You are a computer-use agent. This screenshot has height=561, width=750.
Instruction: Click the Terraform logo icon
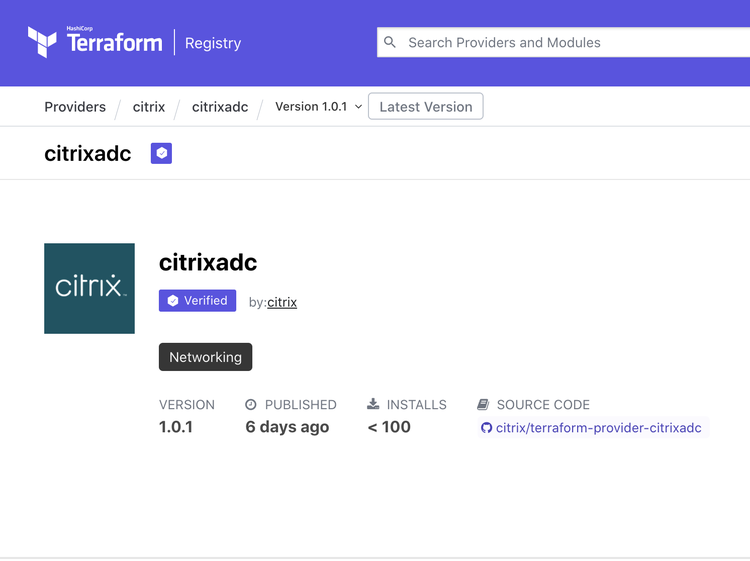42,42
